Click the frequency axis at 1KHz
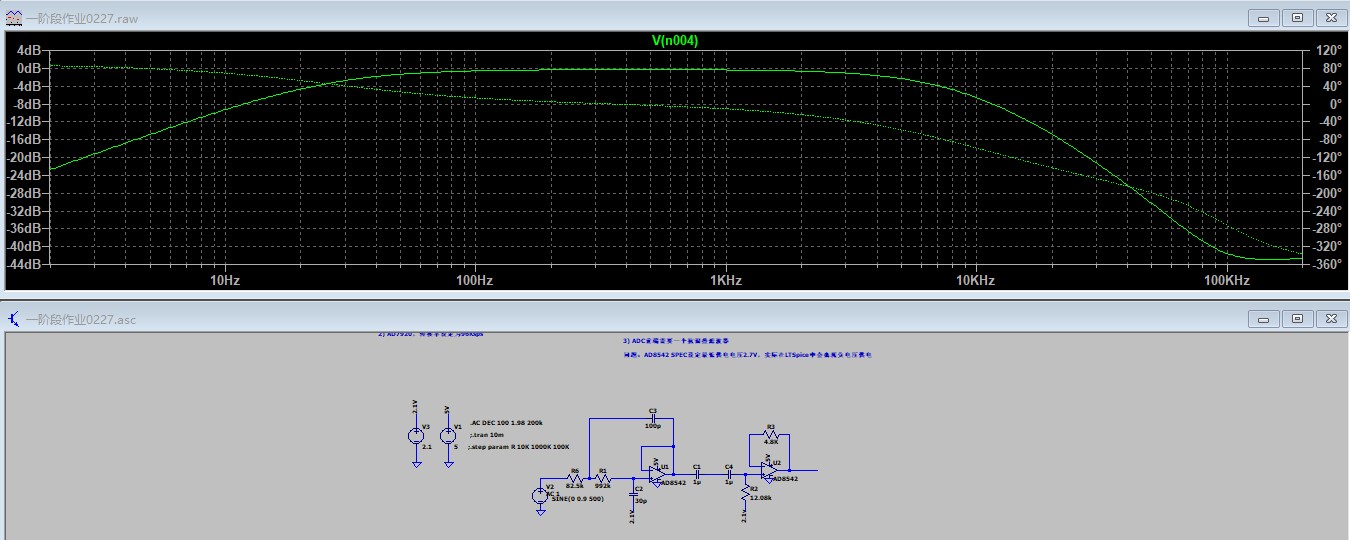The height and width of the screenshot is (540, 1350). [726, 281]
